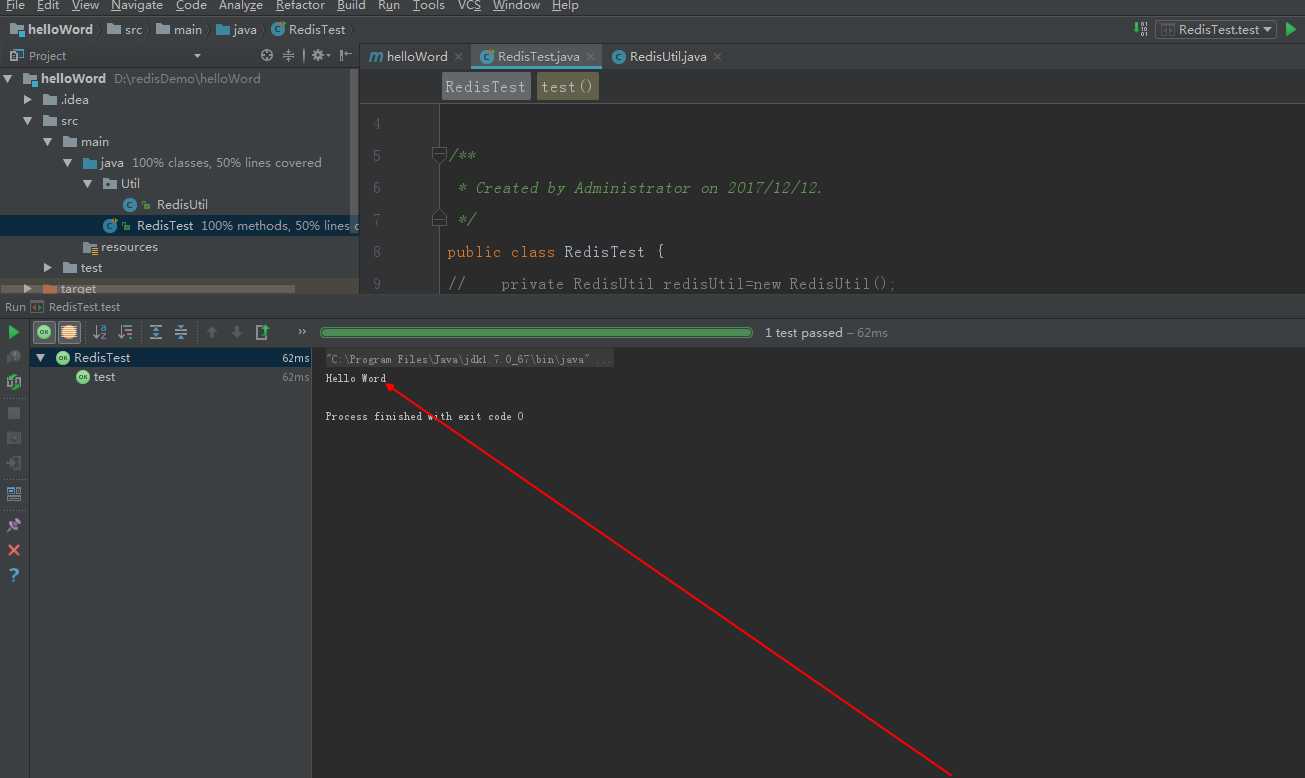Select the resources folder
The image size is (1305, 778).
click(x=129, y=246)
